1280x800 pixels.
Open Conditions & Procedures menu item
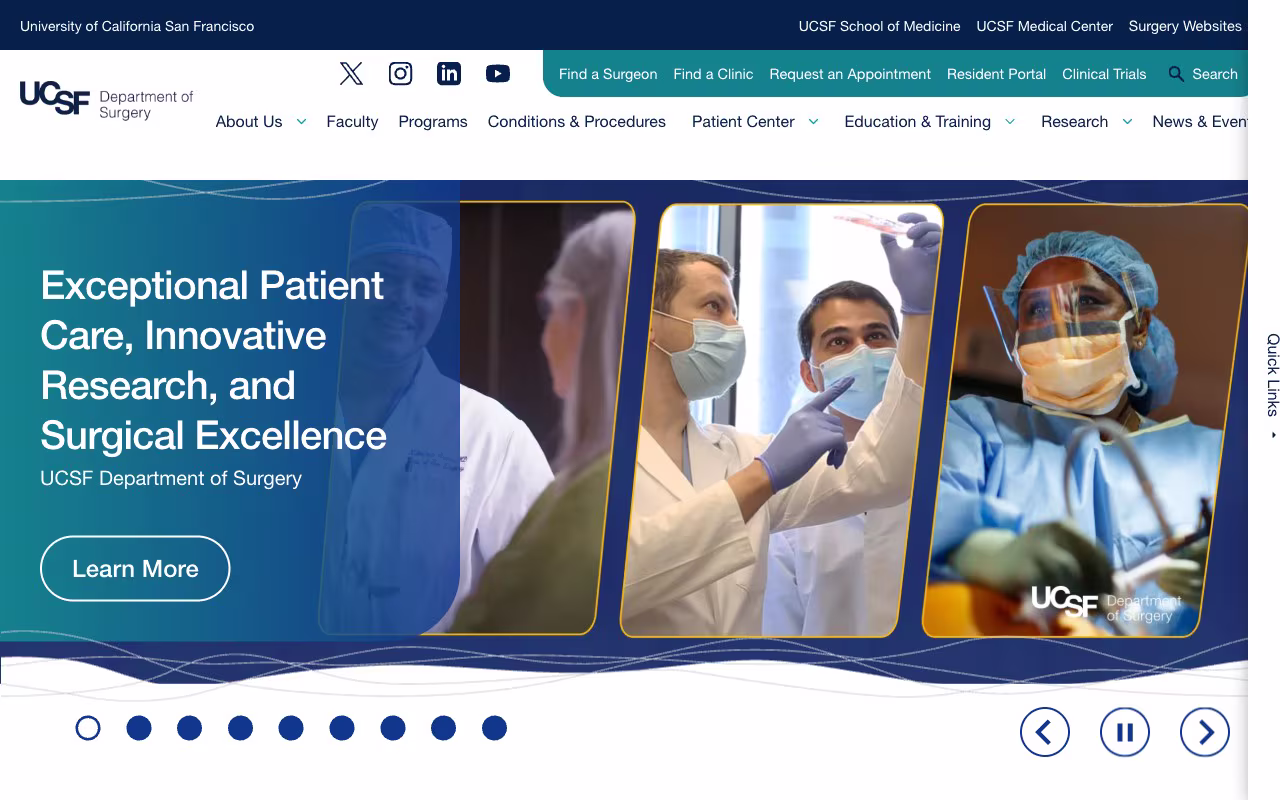click(x=577, y=122)
